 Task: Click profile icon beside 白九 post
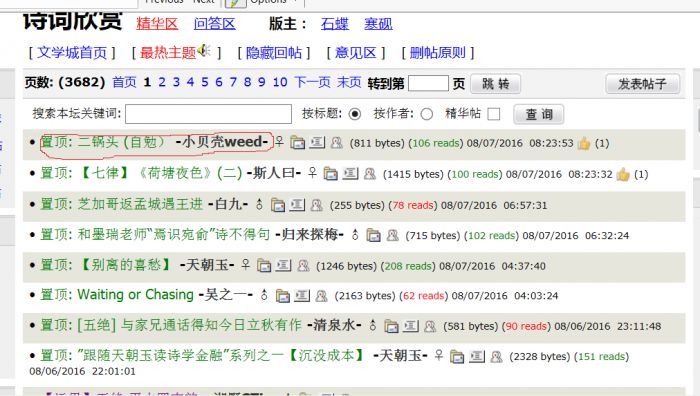317,205
